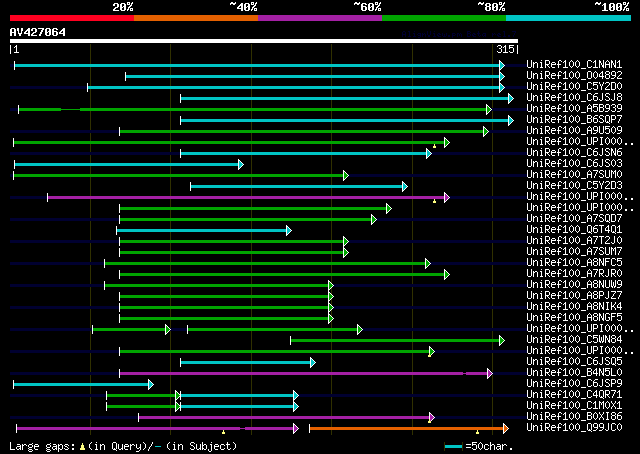The height and width of the screenshot is (454, 640).
Task: Open the UniRef100_B6SQP7 hit label
Action: pos(574,120)
